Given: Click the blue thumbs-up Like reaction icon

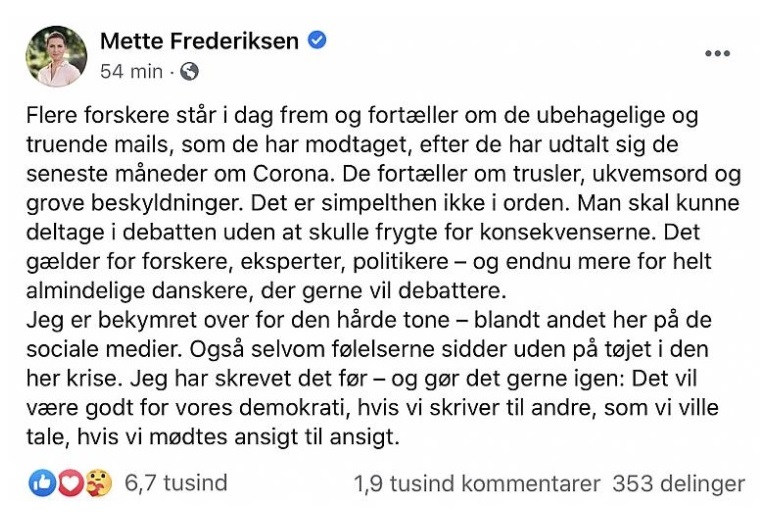Looking at the screenshot, I should coord(42,484).
